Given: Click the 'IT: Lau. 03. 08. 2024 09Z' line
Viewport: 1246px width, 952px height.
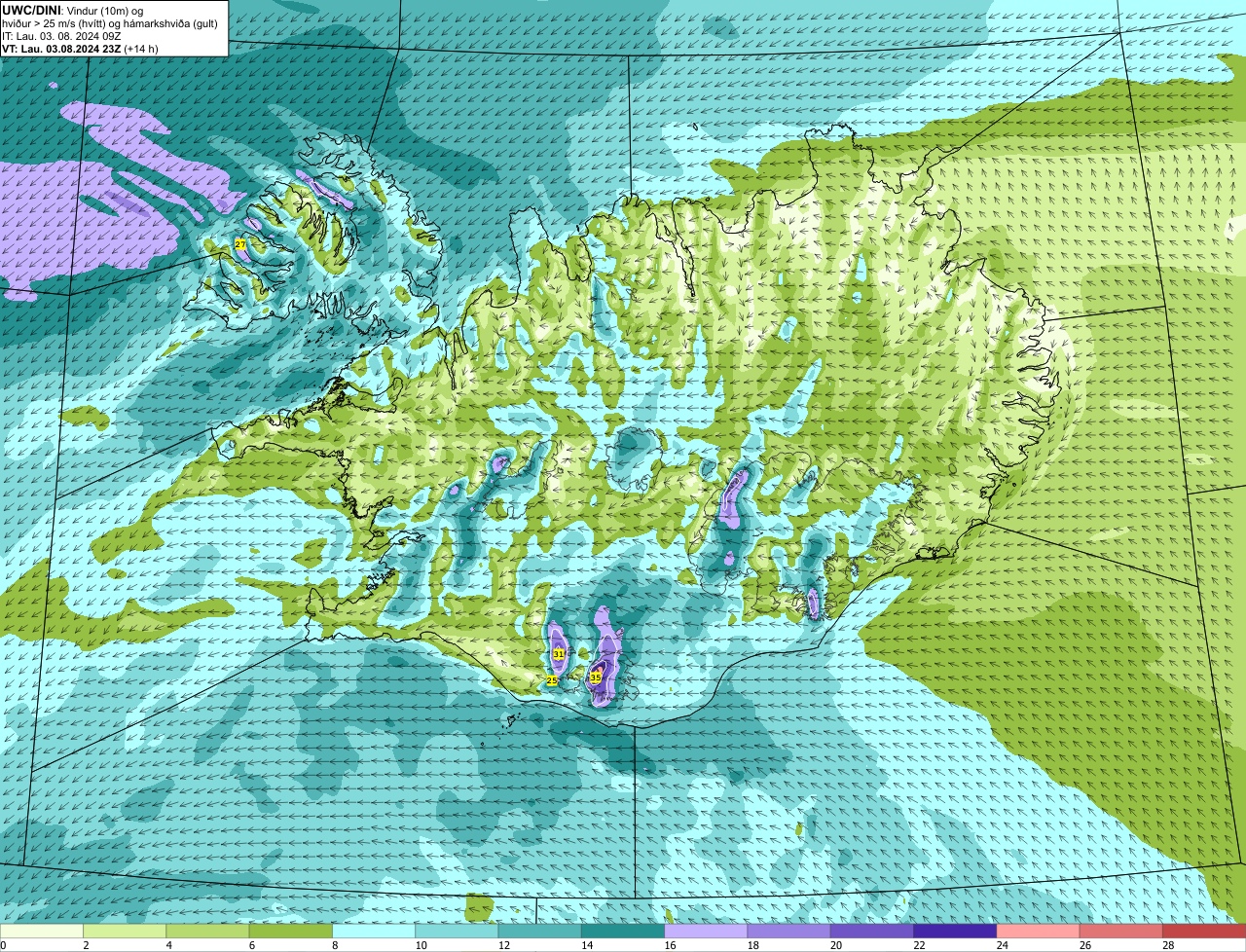Looking at the screenshot, I should click(61, 36).
